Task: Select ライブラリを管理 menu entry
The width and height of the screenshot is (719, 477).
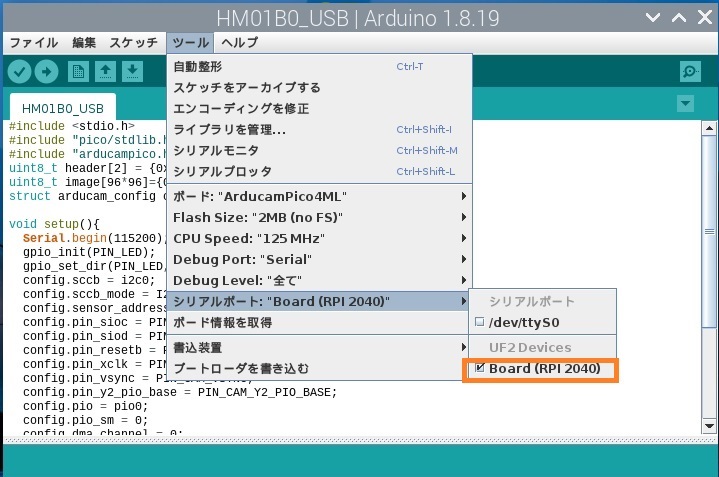Action: coord(230,129)
